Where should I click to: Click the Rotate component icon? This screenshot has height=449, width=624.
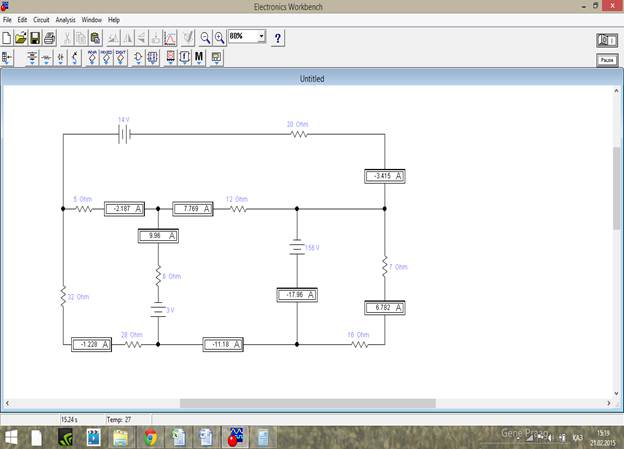coord(113,38)
